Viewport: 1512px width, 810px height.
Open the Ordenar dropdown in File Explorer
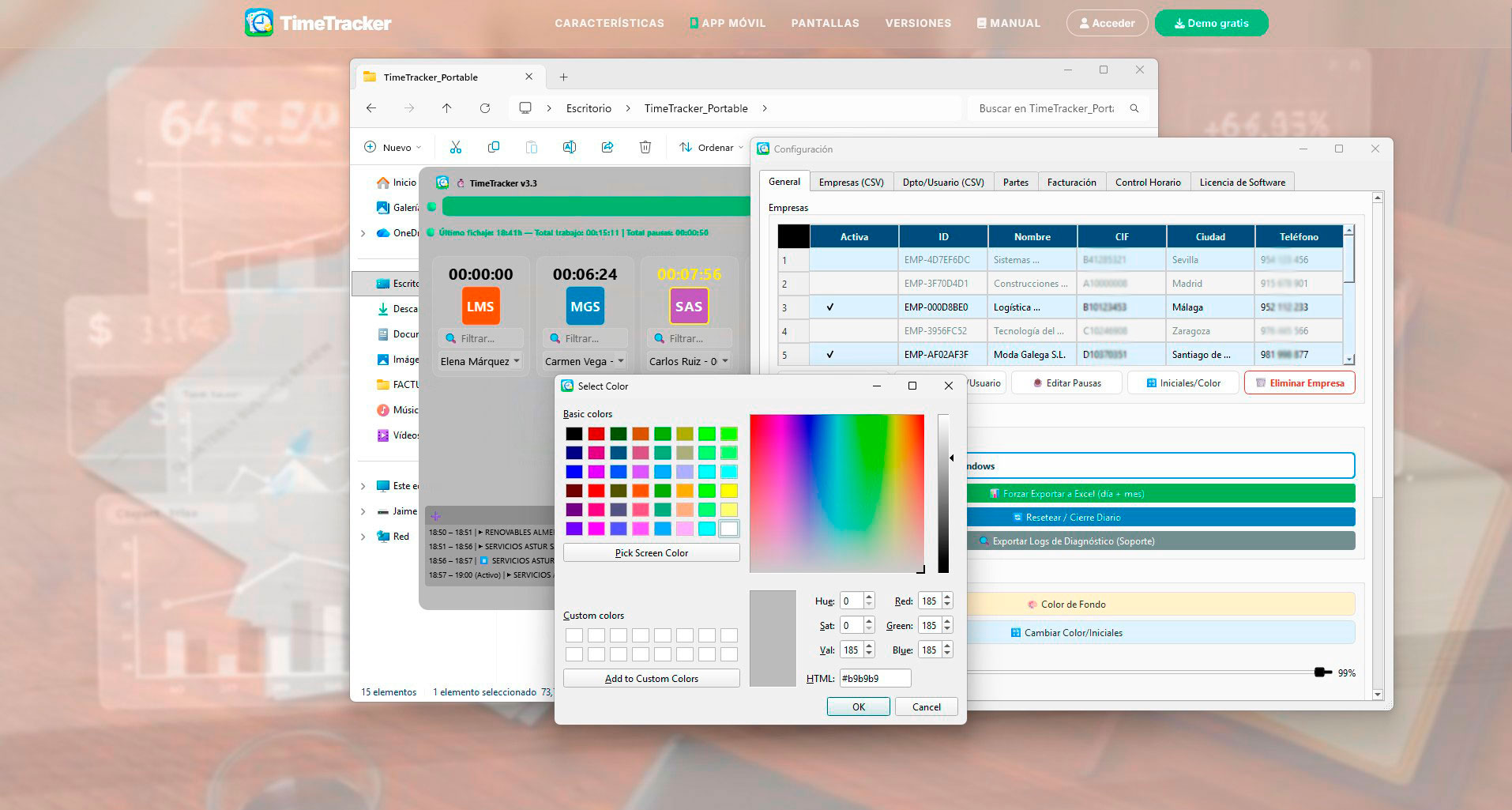pos(711,147)
